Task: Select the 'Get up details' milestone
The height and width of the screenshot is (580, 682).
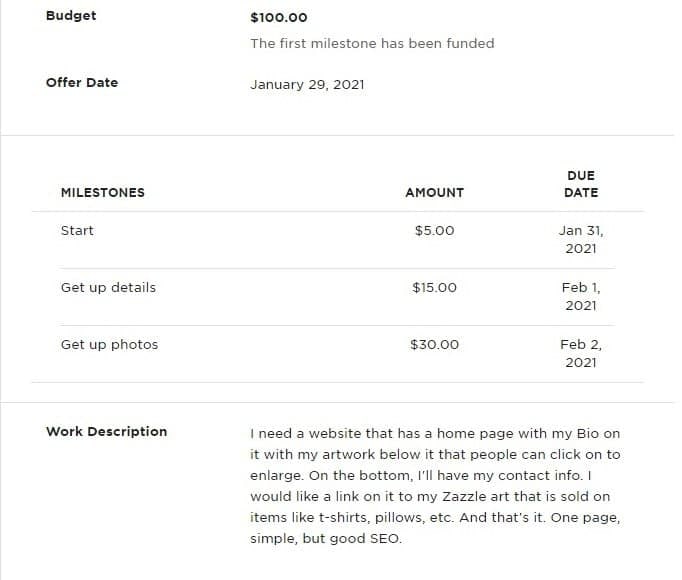Action: coord(108,288)
